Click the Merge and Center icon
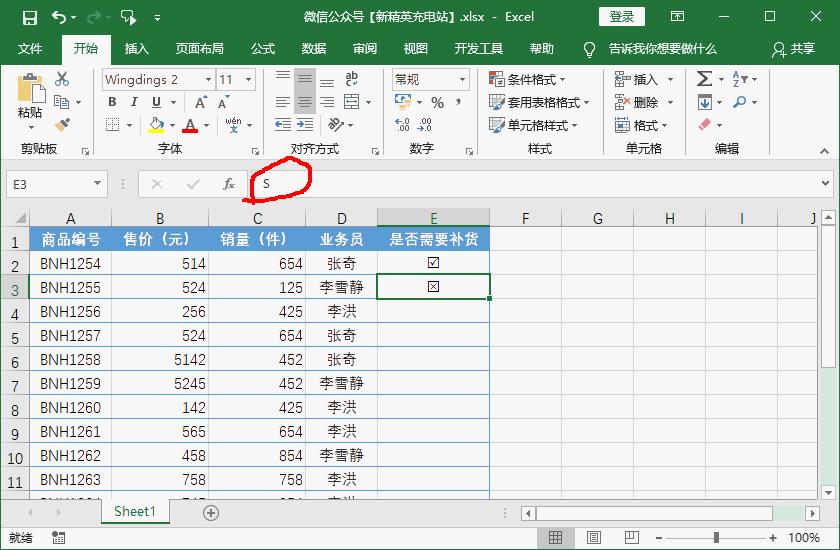Screen dimensions: 840x550 coord(352,102)
